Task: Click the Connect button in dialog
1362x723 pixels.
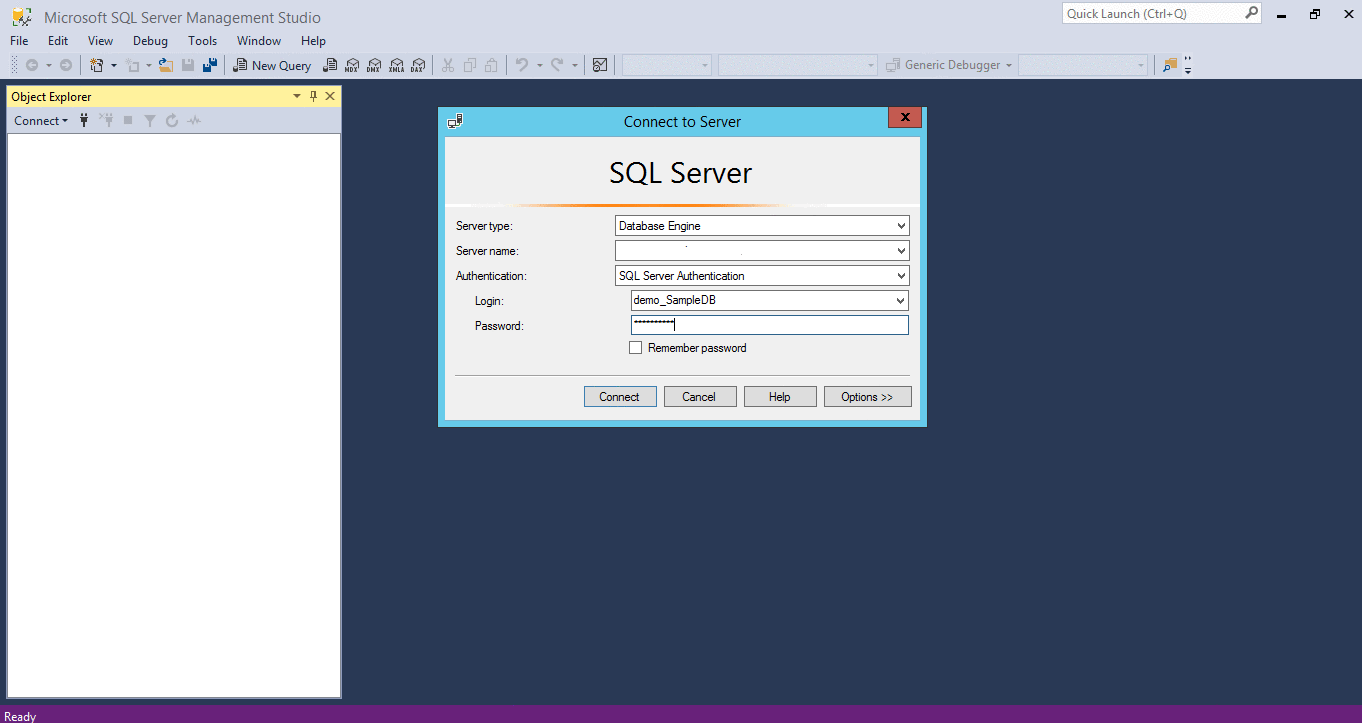Action: (x=620, y=397)
